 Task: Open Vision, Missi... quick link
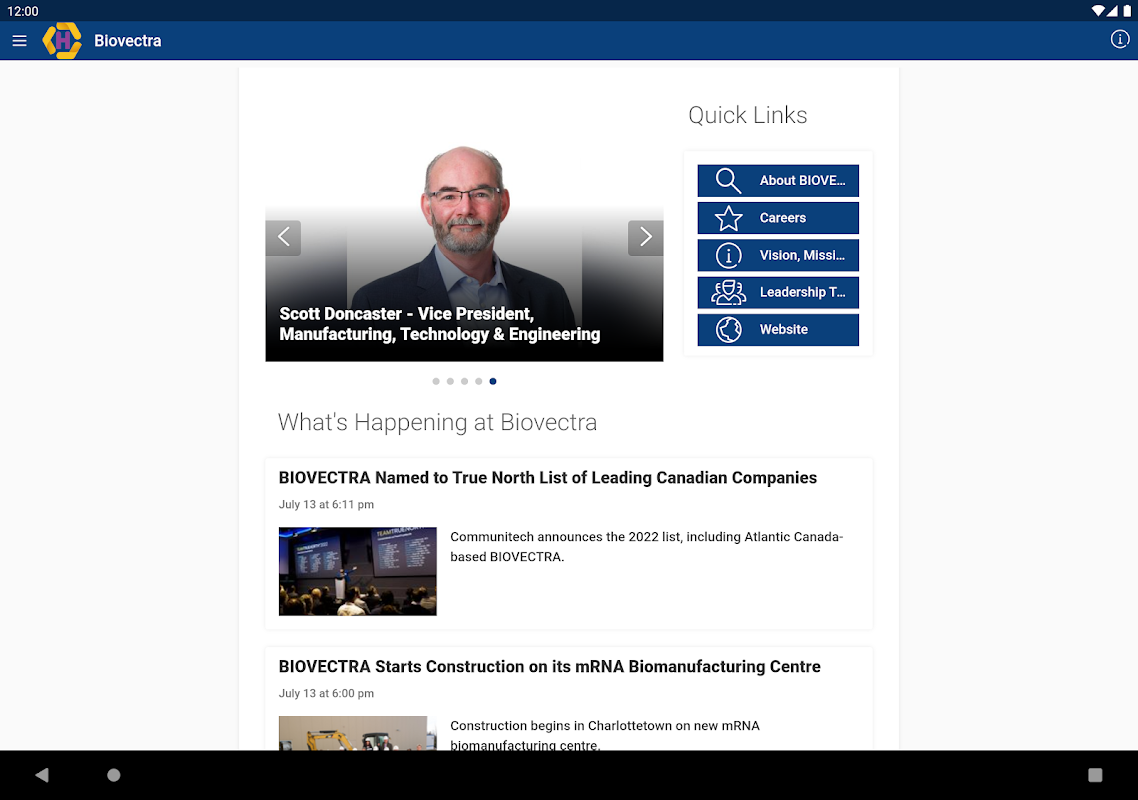[x=778, y=256]
